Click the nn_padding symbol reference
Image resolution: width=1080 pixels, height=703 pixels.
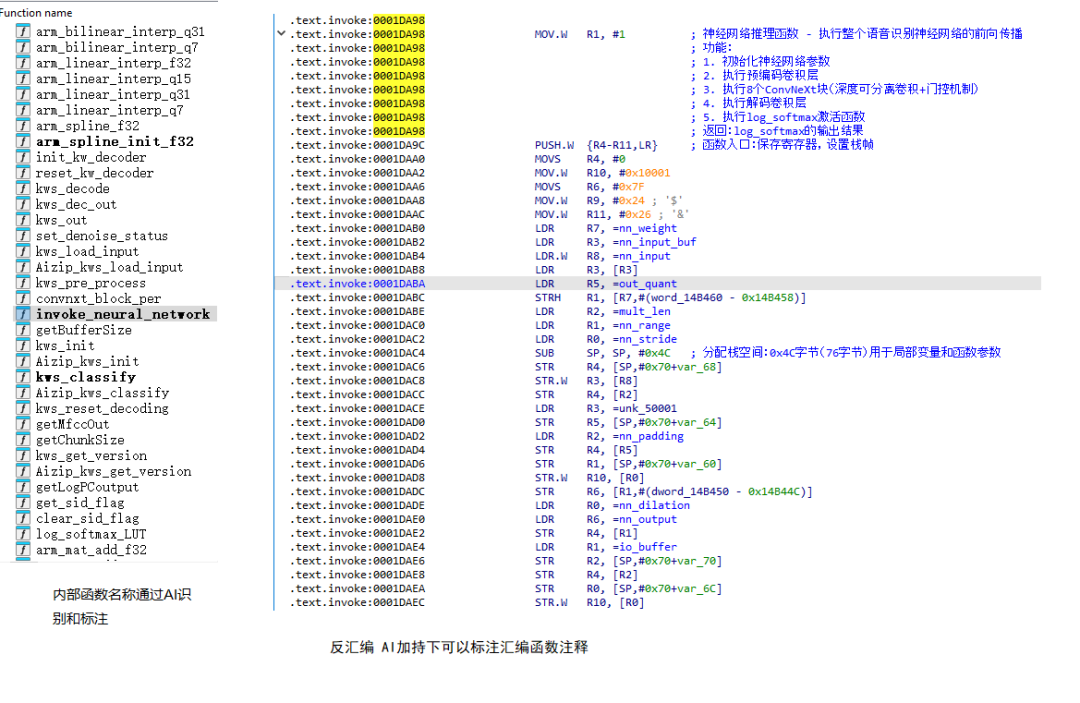tap(651, 436)
